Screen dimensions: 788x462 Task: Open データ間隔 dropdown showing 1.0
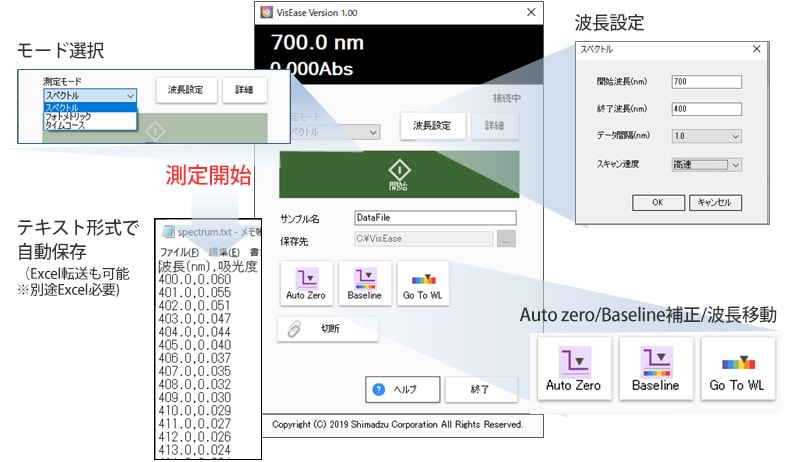point(707,136)
